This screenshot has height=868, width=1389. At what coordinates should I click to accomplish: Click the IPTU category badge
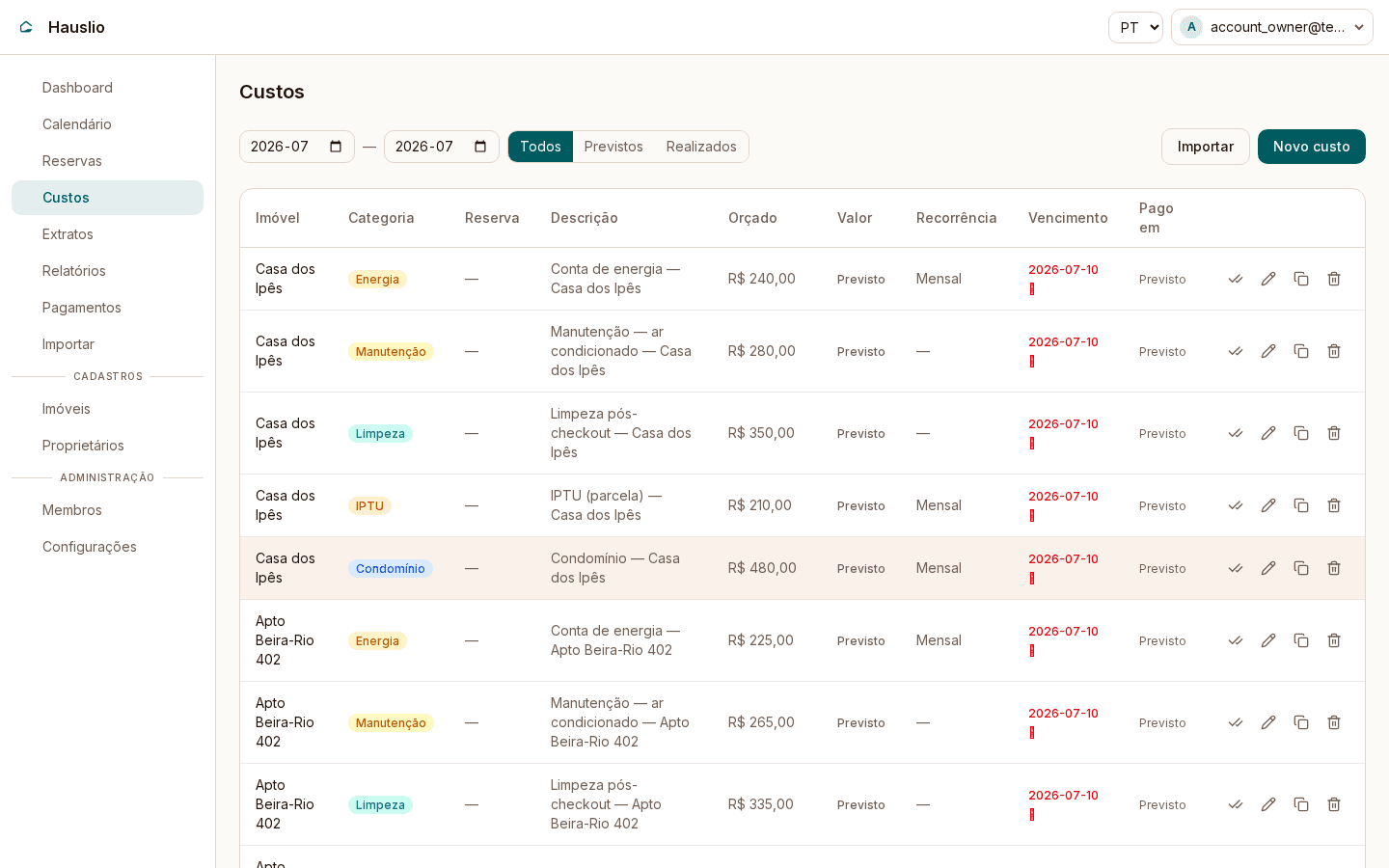369,506
